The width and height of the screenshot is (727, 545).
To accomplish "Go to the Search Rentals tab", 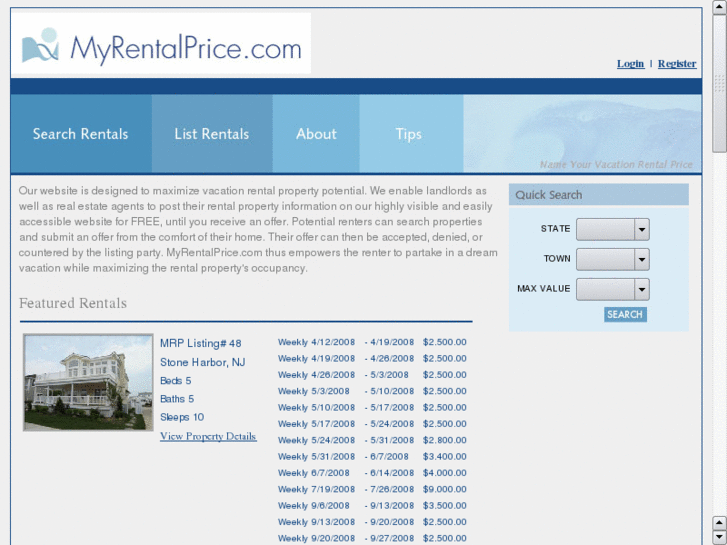I will [81, 134].
